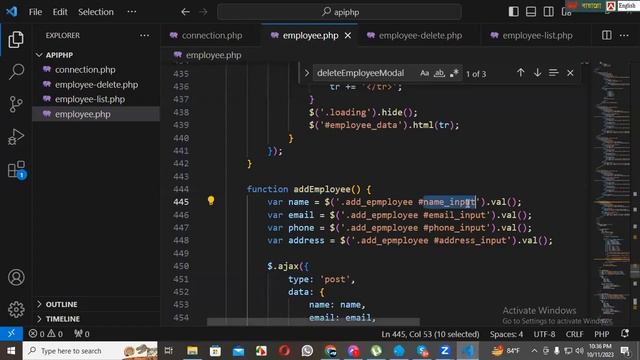Navigate back with the left arrow
This screenshot has width=640, height=360.
point(185,12)
